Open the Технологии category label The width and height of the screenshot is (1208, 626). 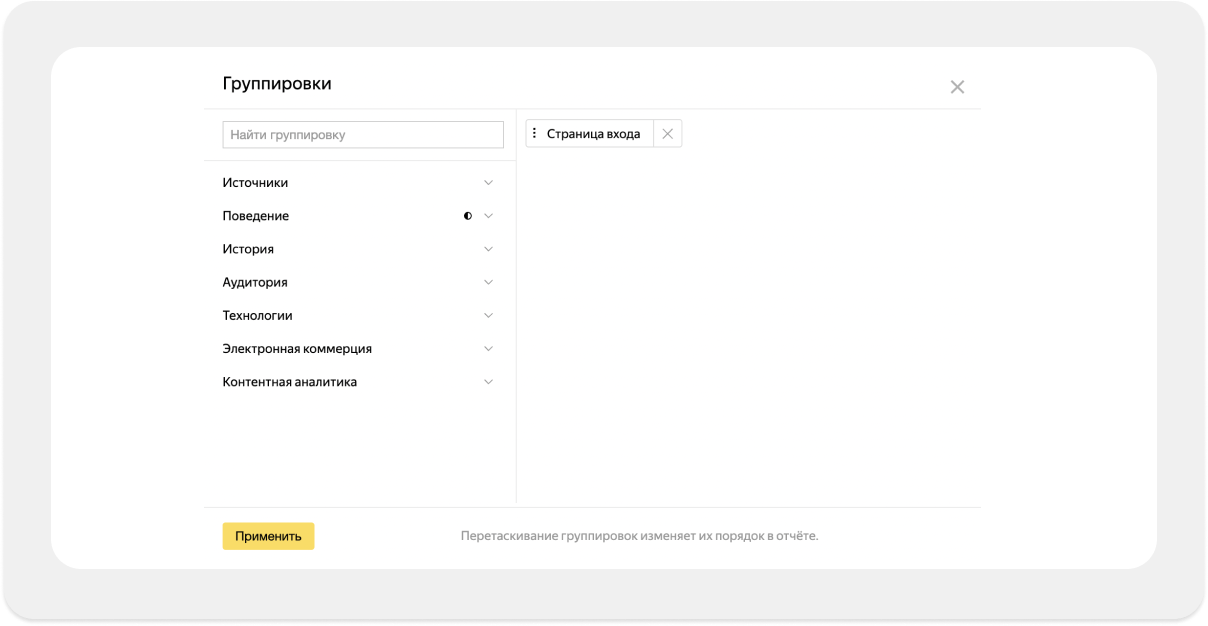(257, 315)
